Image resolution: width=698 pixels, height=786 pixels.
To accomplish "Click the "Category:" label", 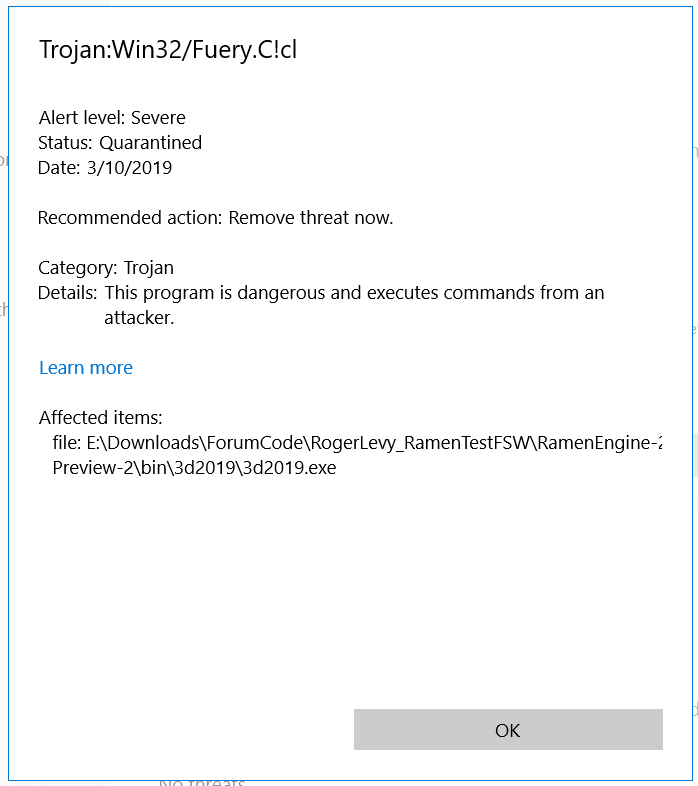I will click(x=78, y=268).
